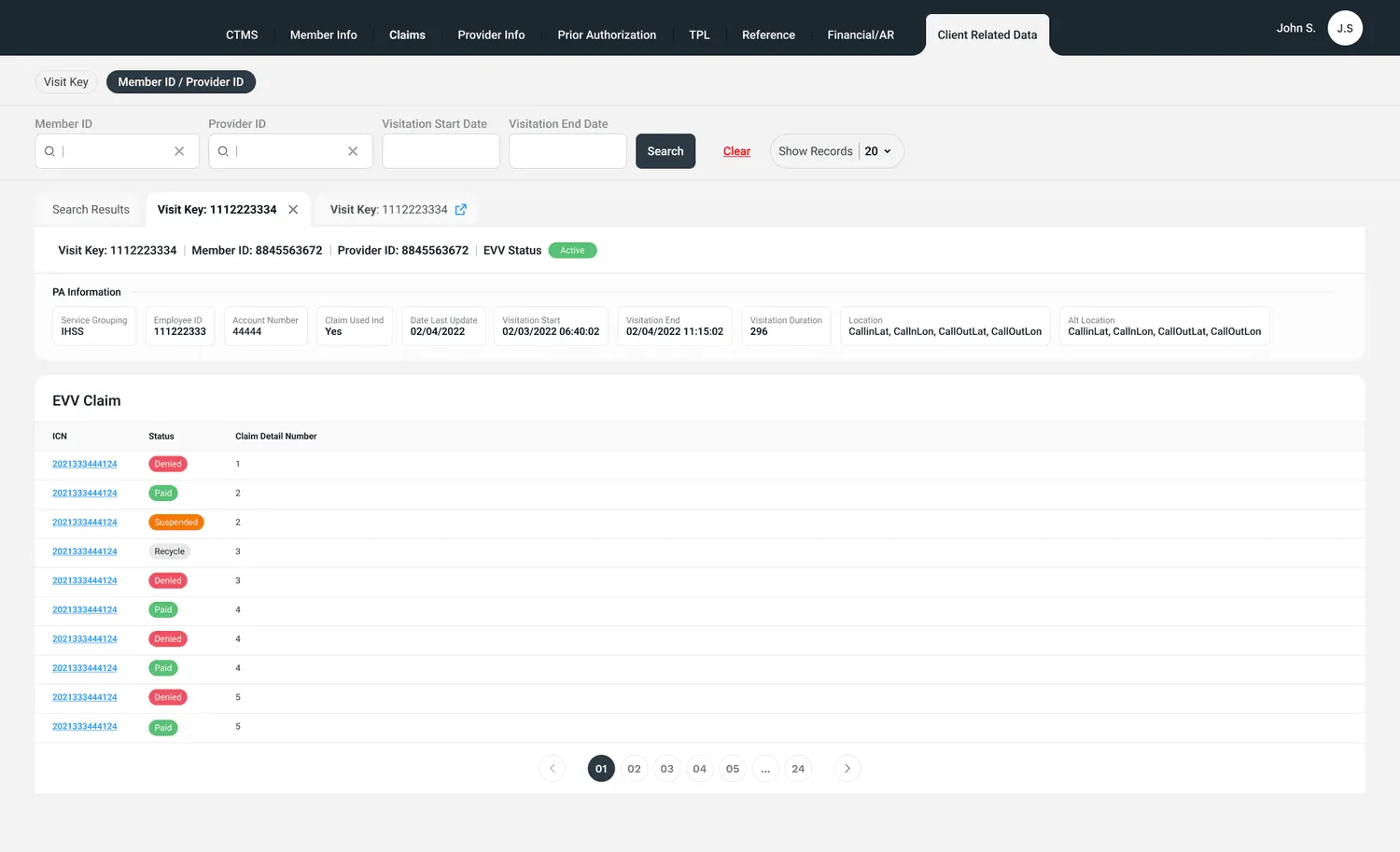Click the Visitation Duration 296 card
This screenshot has height=852, width=1400.
(786, 327)
